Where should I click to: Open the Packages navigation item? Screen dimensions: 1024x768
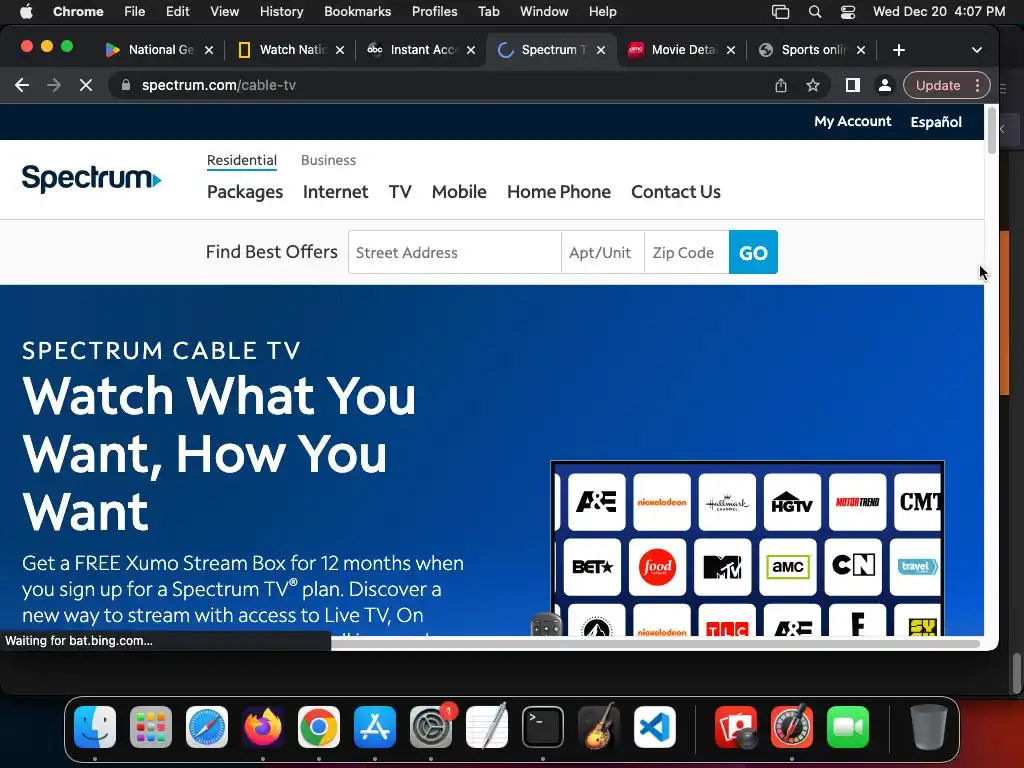pyautogui.click(x=245, y=191)
